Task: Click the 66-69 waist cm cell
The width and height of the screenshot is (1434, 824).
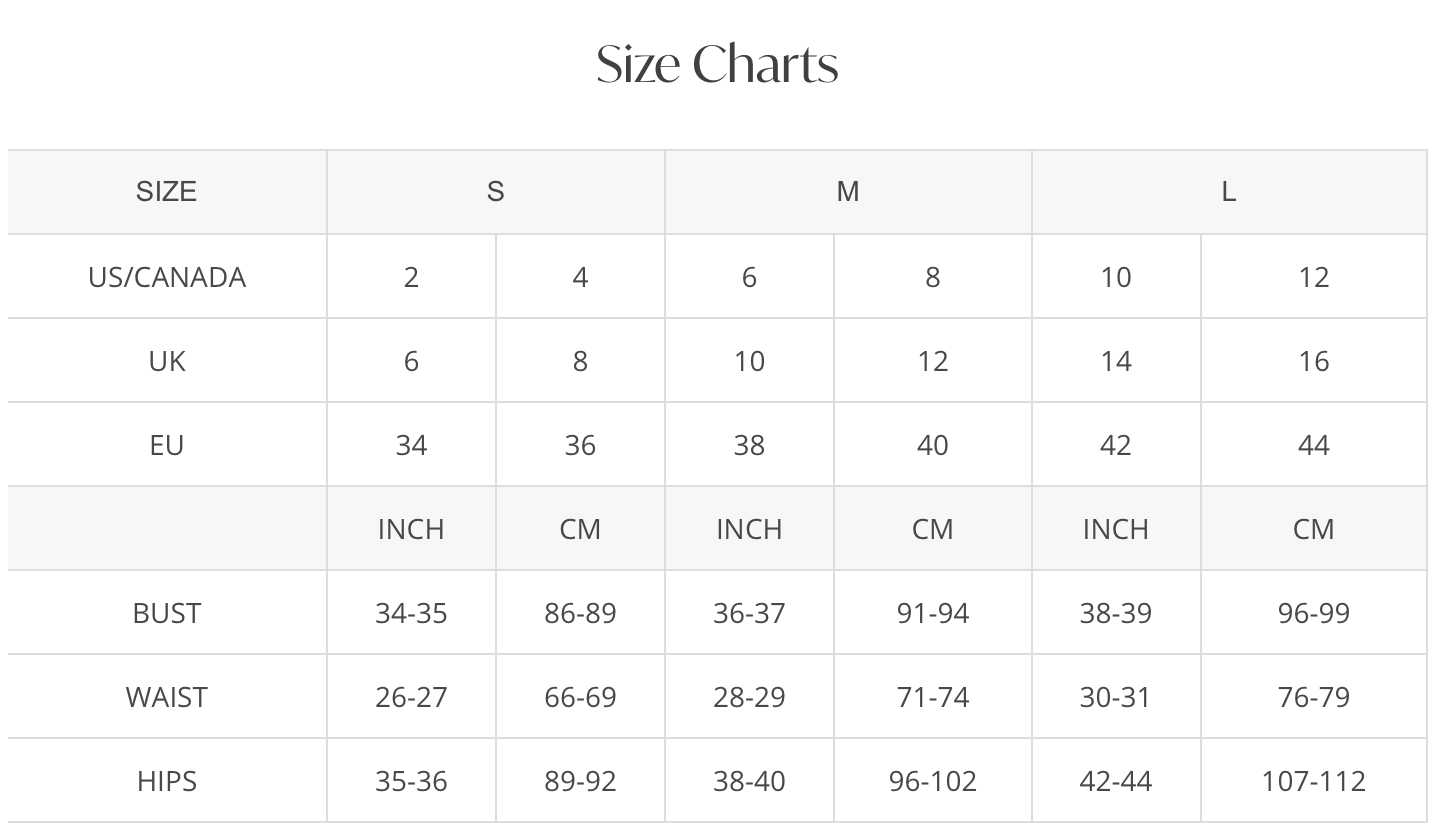Action: point(580,697)
